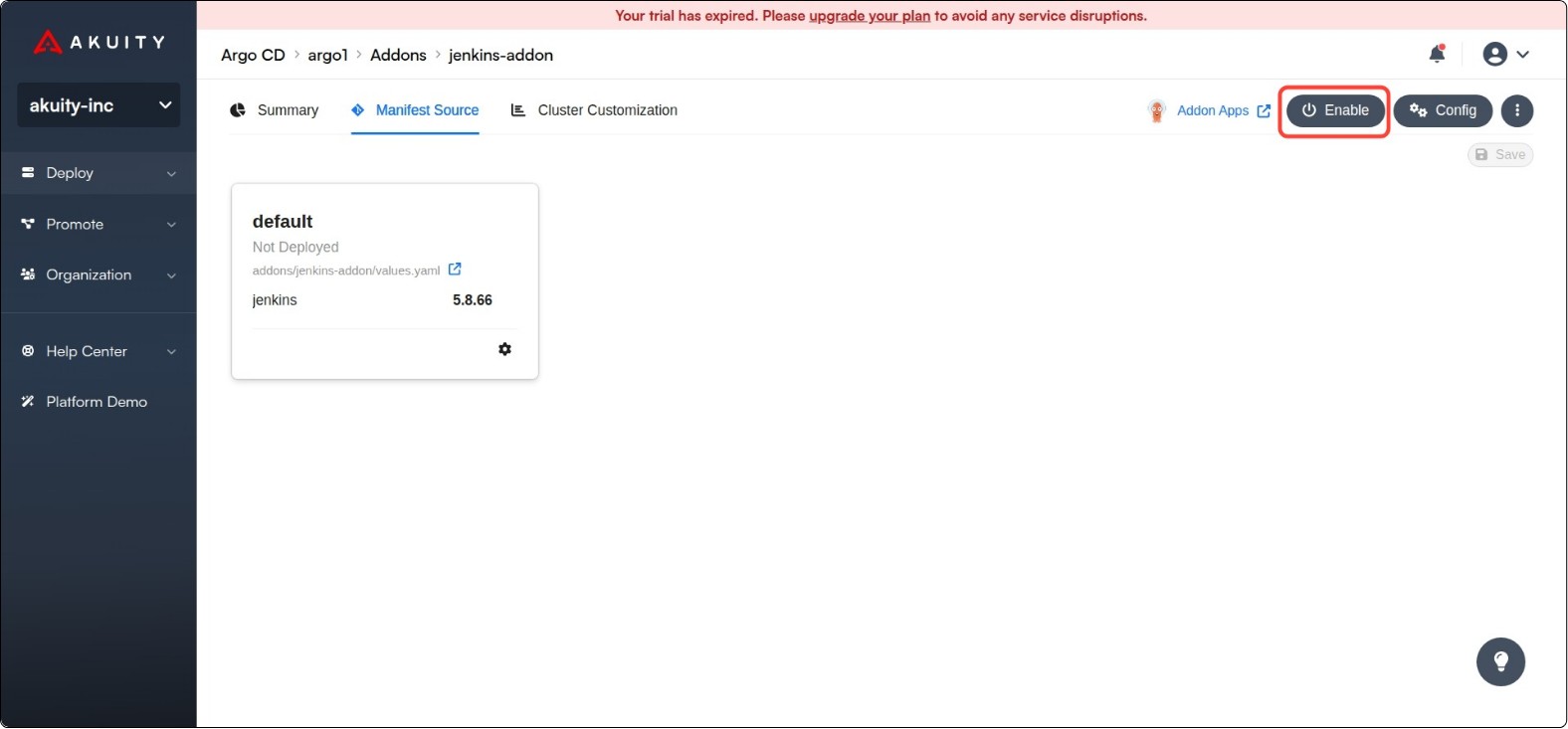Click the Akuity logo
Image resolution: width=1568 pixels, height=729 pixels.
[98, 42]
